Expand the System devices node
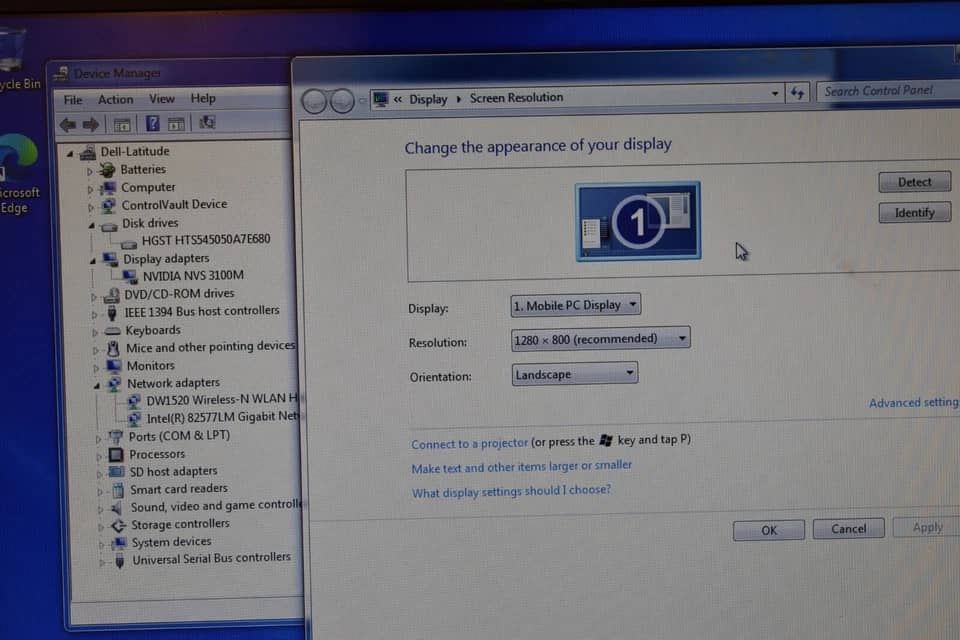960x640 pixels. coord(101,544)
